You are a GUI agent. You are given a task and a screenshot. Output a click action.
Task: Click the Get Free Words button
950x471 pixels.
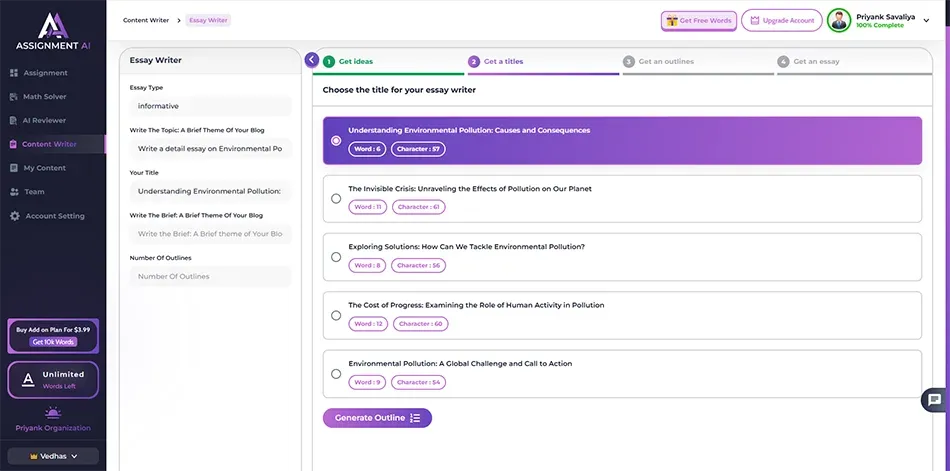point(698,20)
